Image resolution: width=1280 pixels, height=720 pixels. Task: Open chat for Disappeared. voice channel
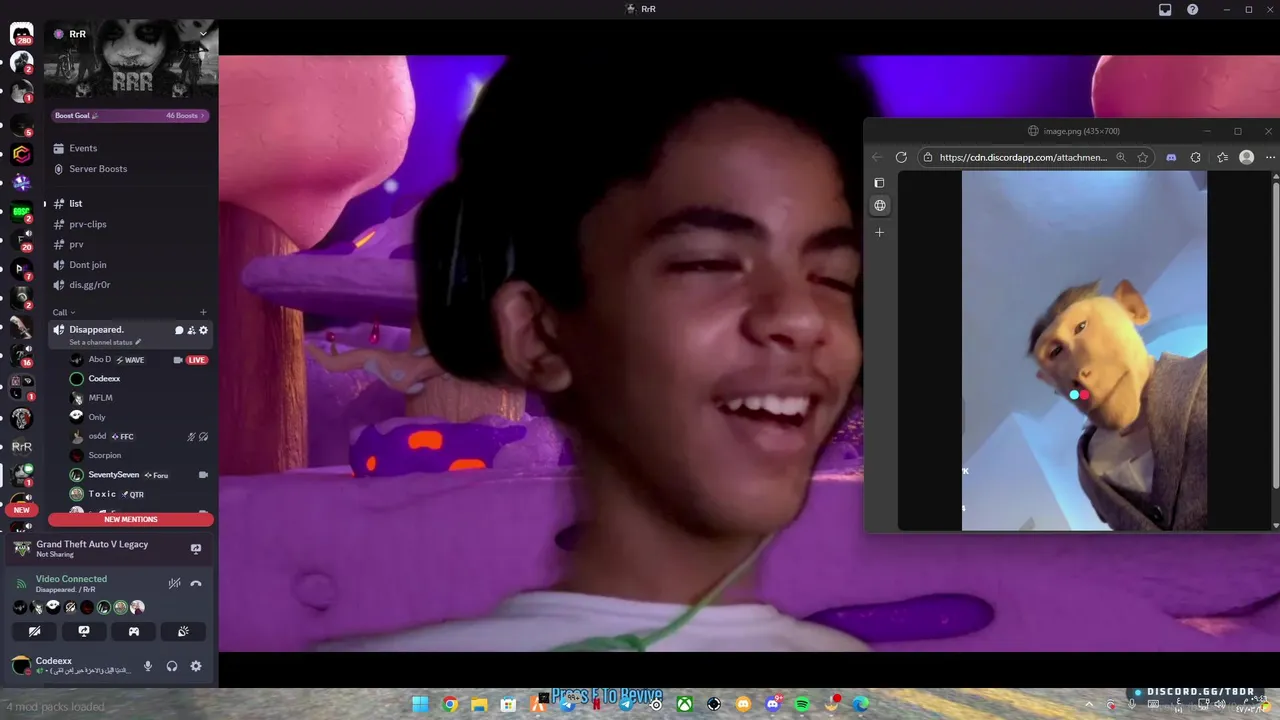tap(179, 331)
